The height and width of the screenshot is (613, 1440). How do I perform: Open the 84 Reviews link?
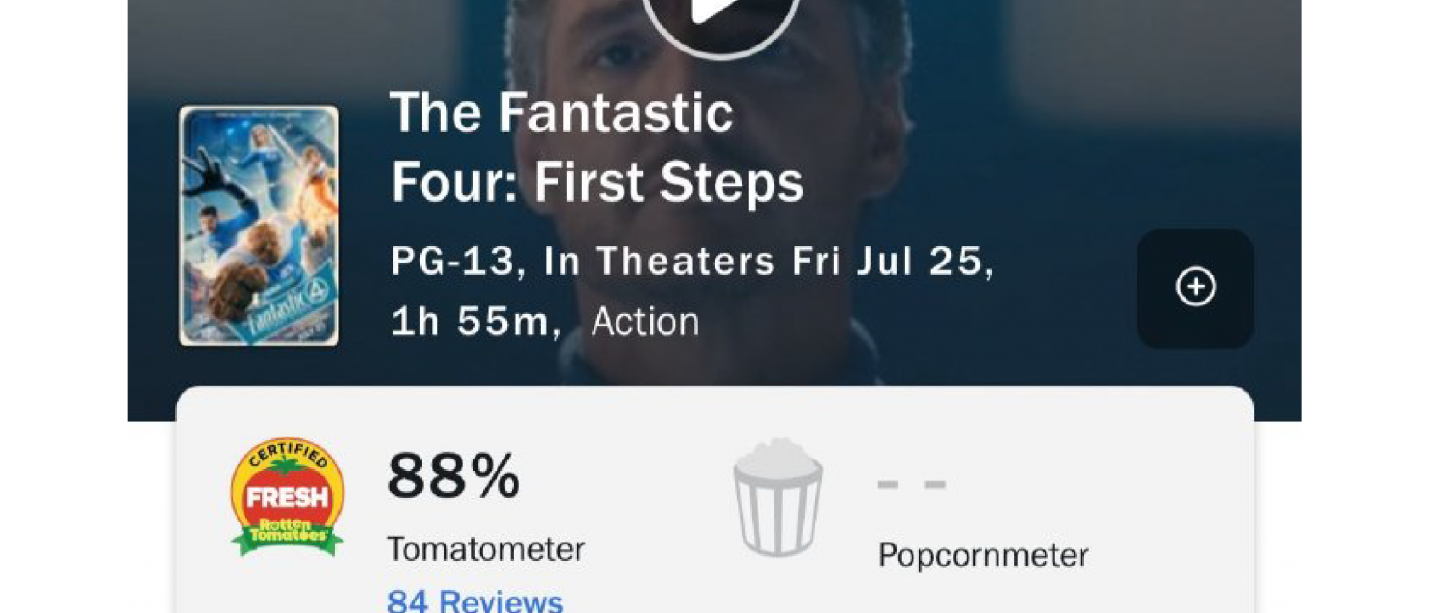(x=475, y=601)
